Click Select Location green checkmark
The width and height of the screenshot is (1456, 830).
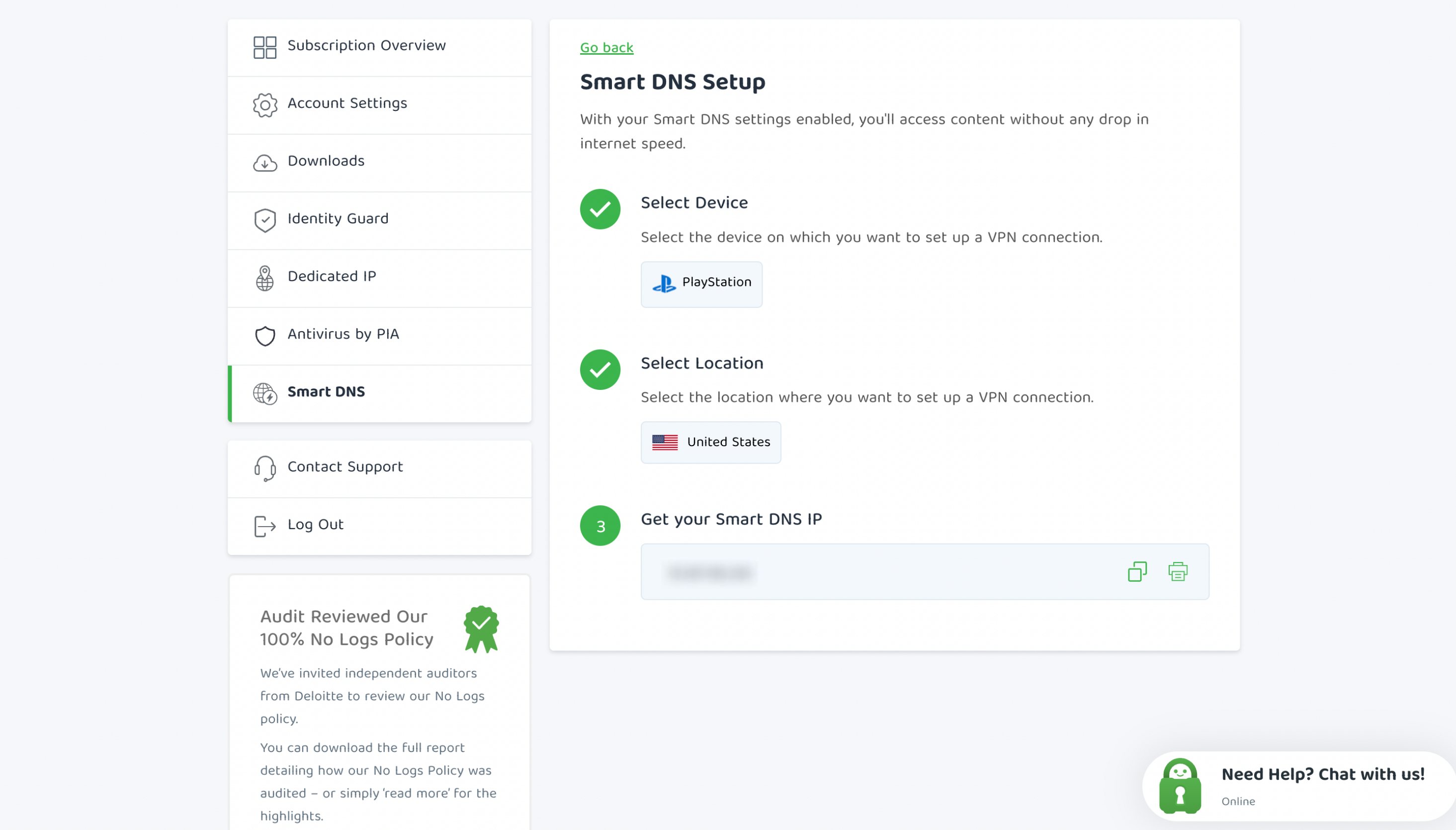coord(600,369)
